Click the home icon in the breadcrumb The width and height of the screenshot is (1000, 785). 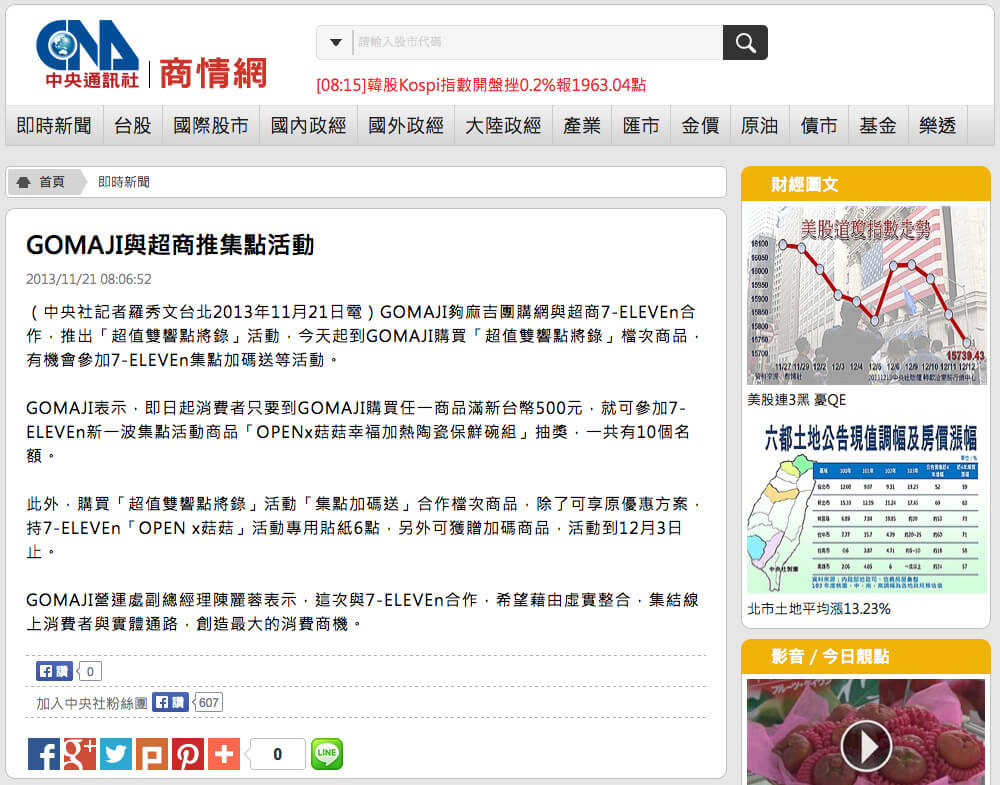pos(24,182)
